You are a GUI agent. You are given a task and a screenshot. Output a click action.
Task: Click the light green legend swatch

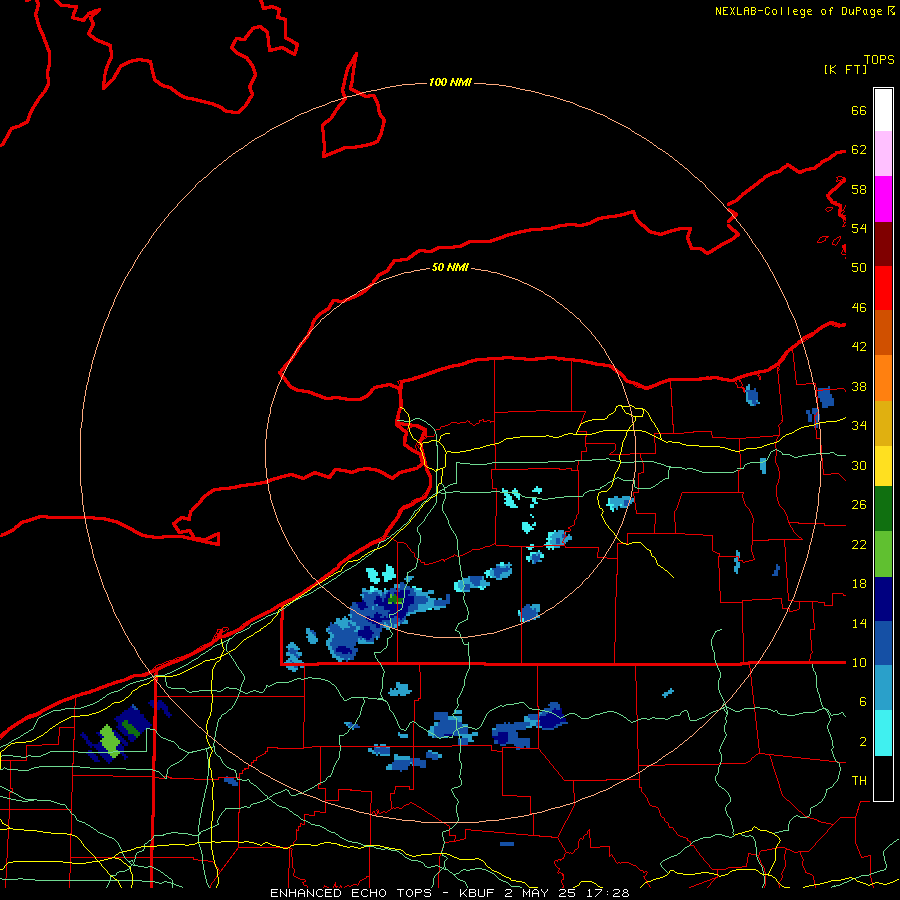tap(883, 554)
